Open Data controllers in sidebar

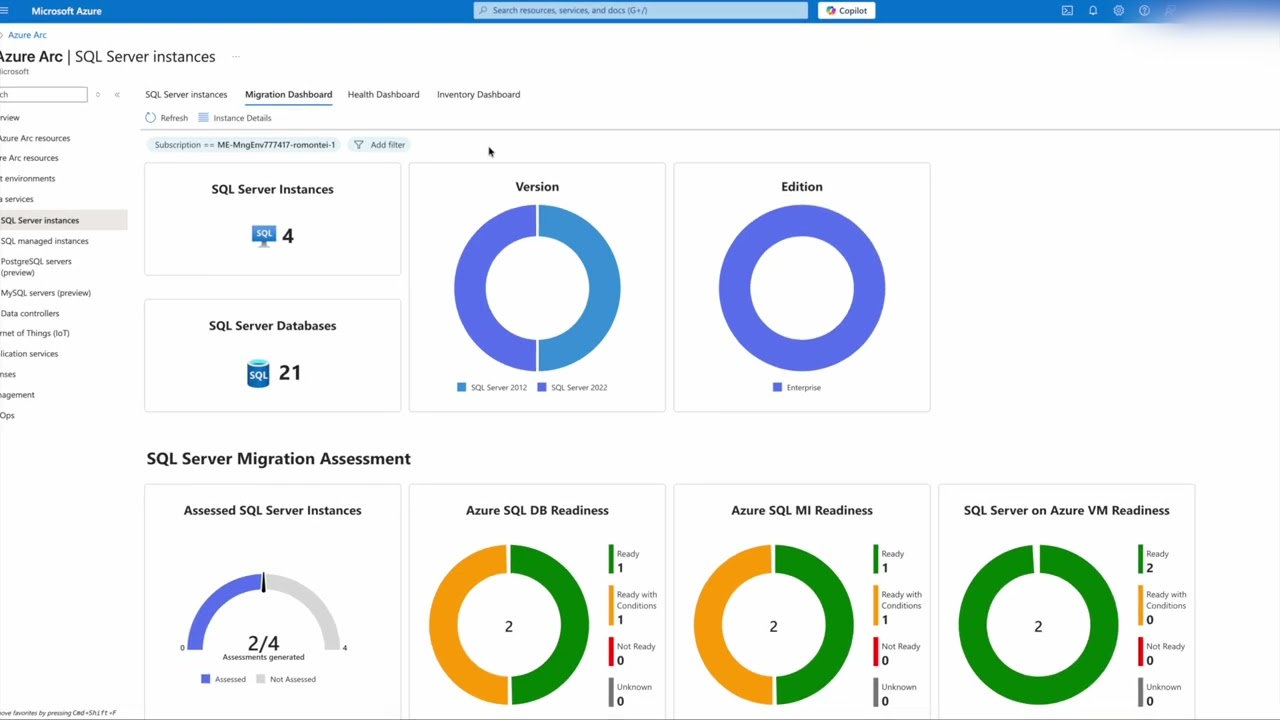point(30,313)
